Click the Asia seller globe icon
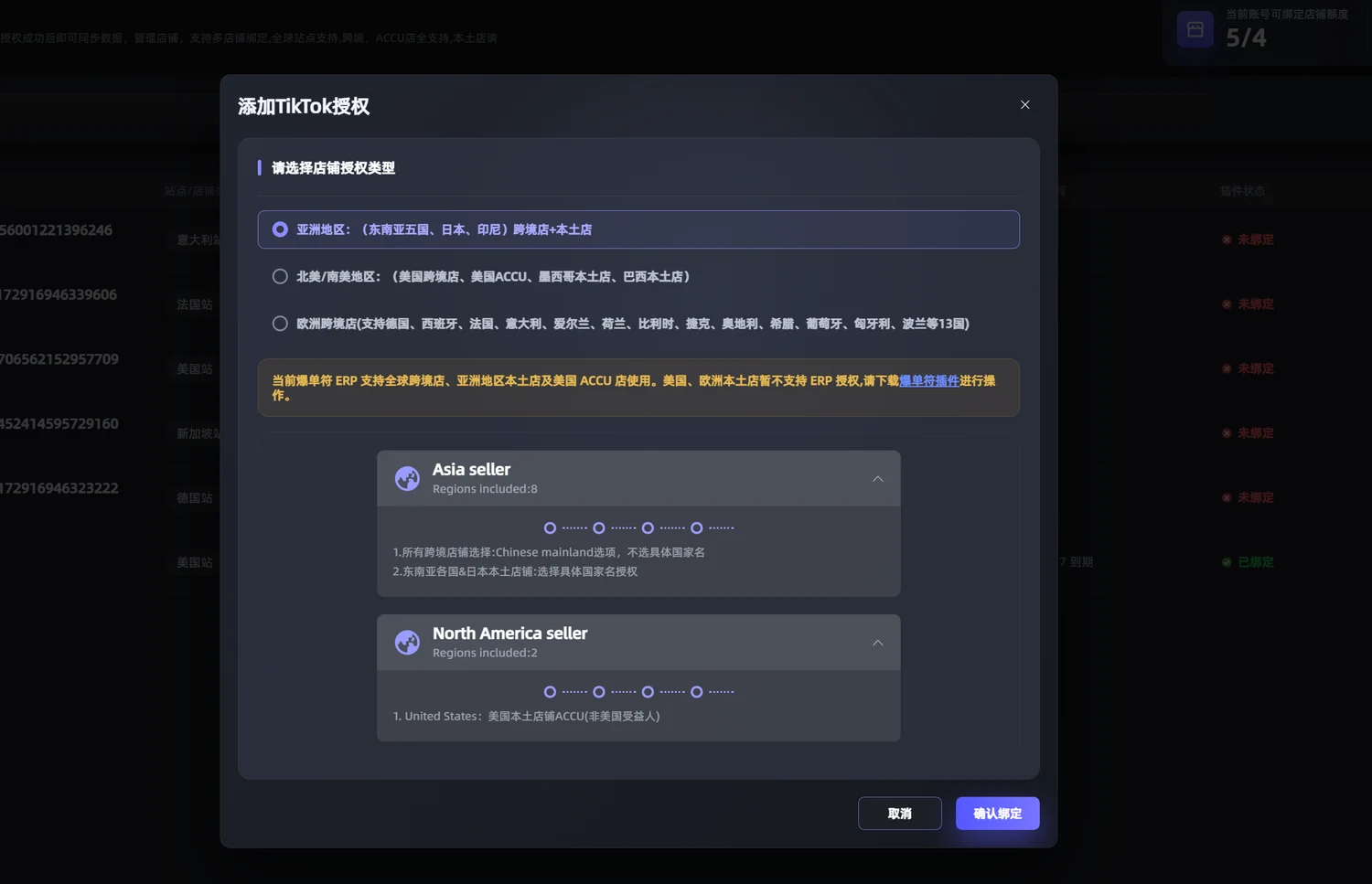Image resolution: width=1372 pixels, height=884 pixels. pyautogui.click(x=407, y=478)
